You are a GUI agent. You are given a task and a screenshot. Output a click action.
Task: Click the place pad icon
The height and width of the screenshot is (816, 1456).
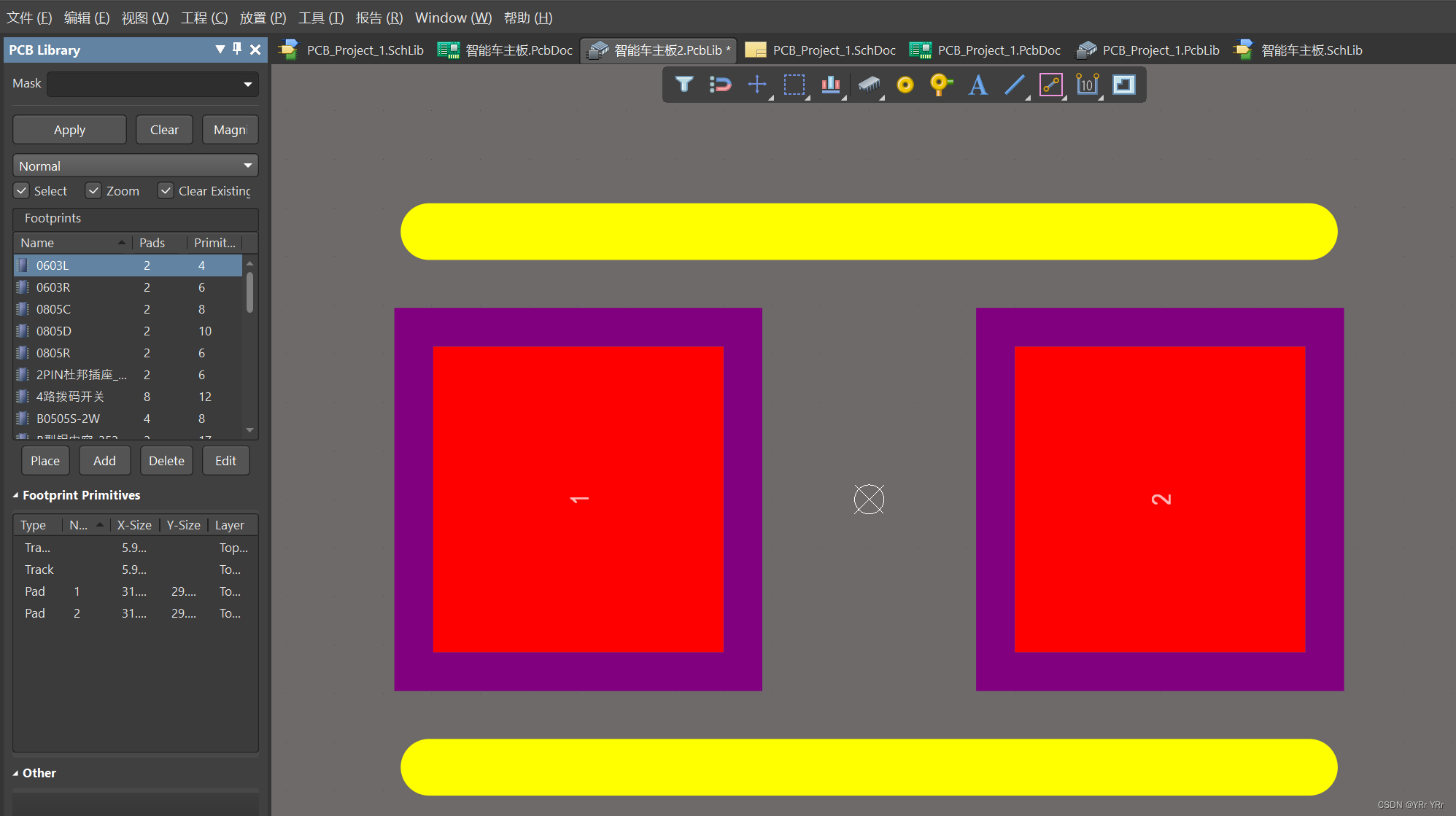905,85
